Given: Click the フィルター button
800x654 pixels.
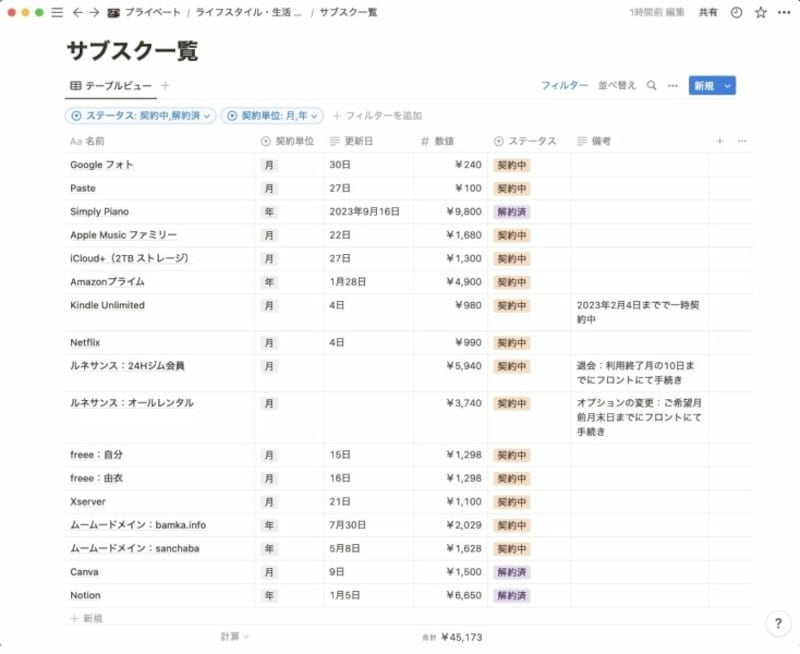Looking at the screenshot, I should point(564,86).
